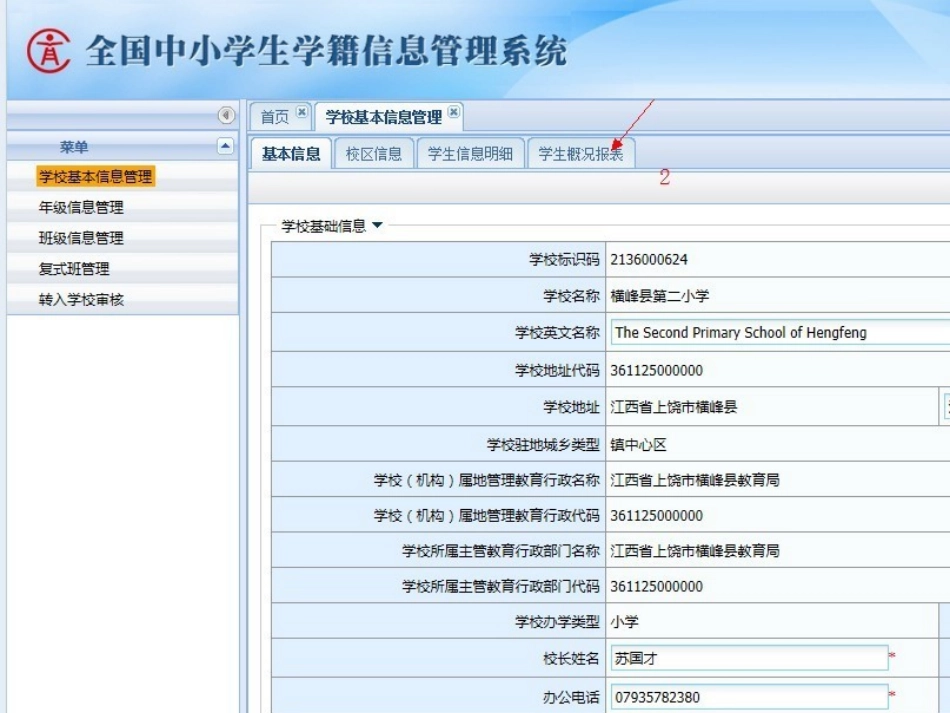
Task: Click the 学校地址 value 江西省上饶市横峰县
Action: (x=673, y=407)
